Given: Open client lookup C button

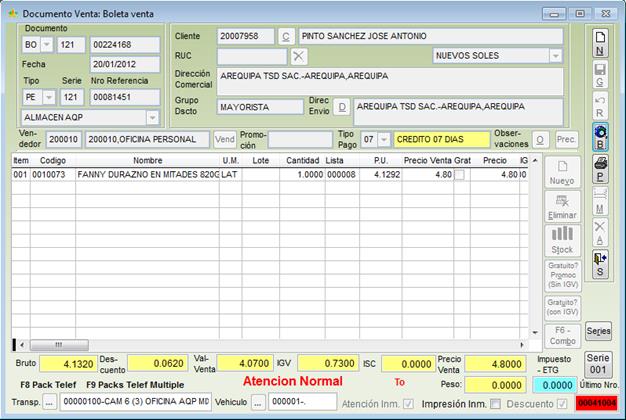Looking at the screenshot, I should click(286, 36).
